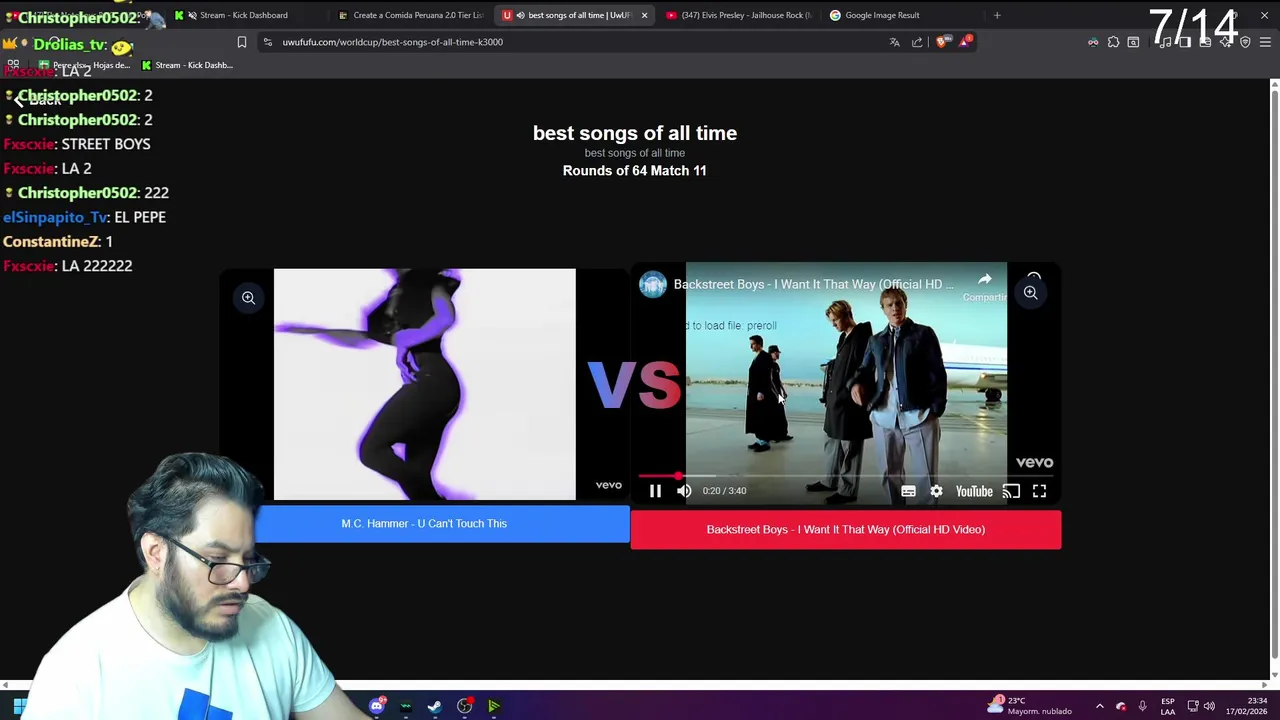Enter fullscreen in the YouTube player
This screenshot has width=1280, height=720.
[1039, 491]
